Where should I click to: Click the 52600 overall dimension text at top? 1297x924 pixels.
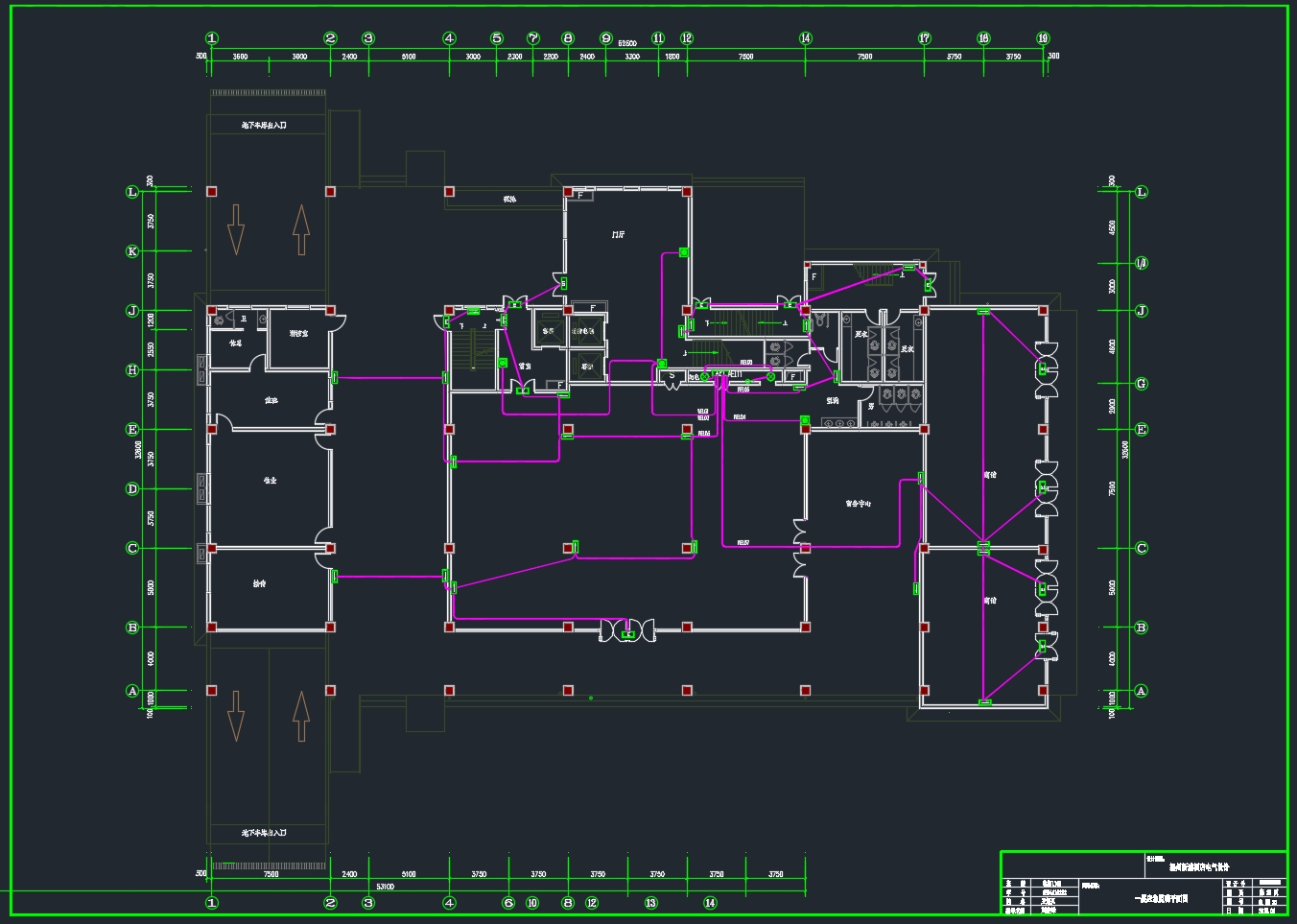coord(627,44)
